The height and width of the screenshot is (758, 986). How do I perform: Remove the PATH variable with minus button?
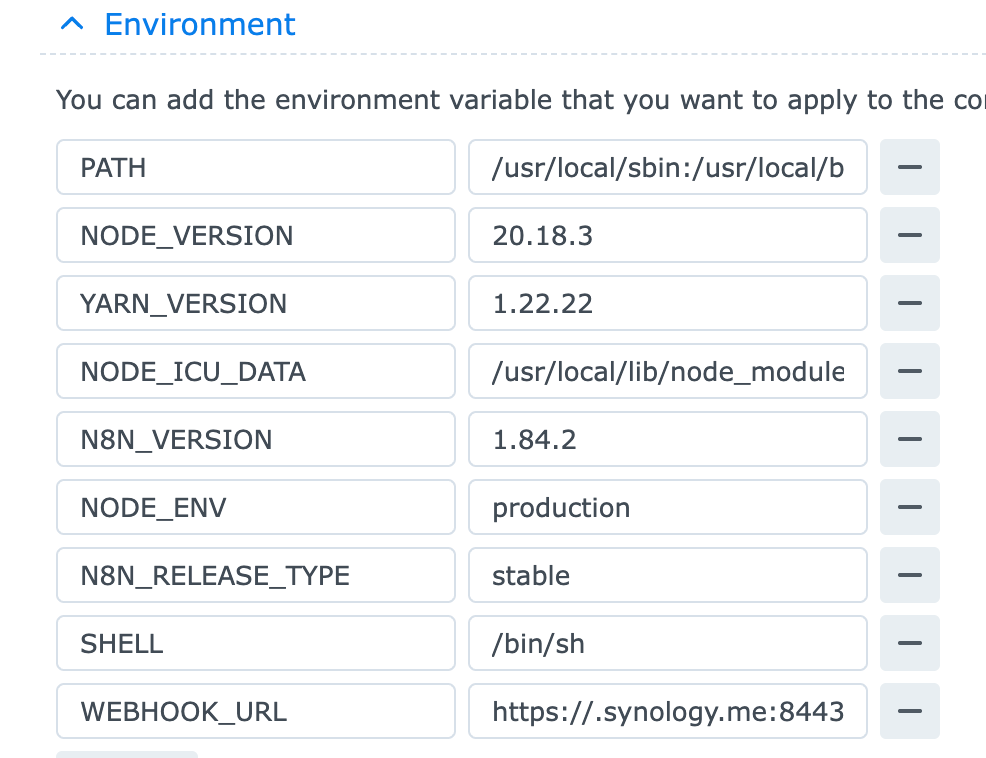click(909, 167)
